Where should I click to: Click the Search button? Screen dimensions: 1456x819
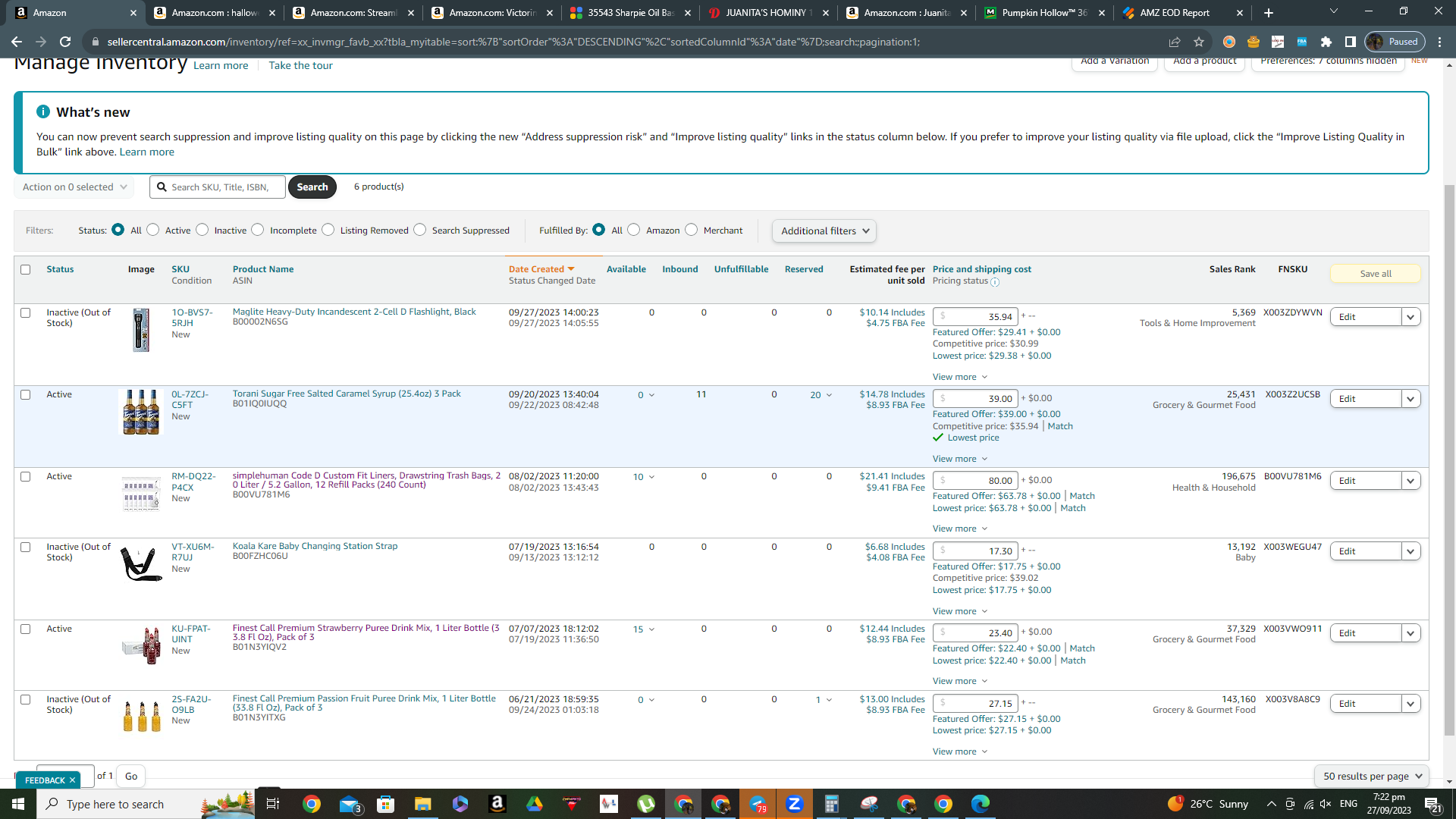click(312, 187)
